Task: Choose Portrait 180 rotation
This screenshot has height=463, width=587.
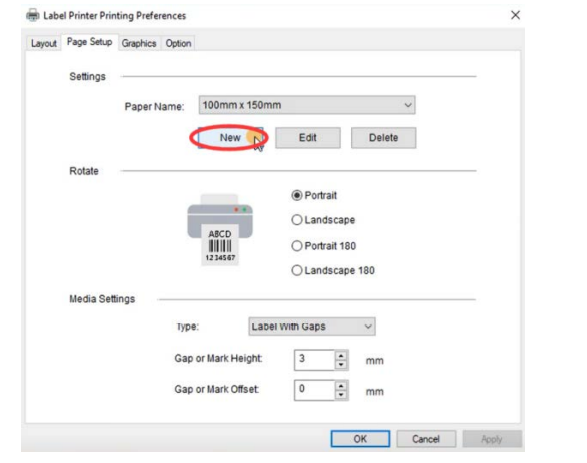Action: tap(323, 246)
